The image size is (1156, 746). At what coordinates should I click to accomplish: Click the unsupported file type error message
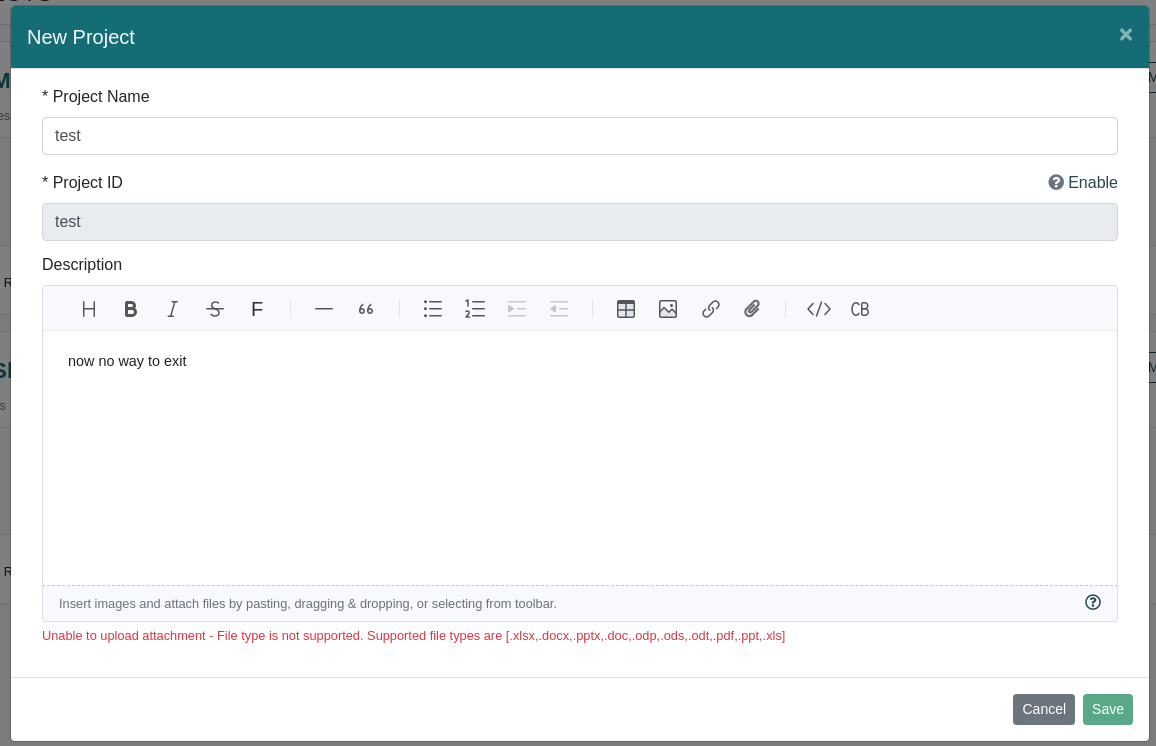pyautogui.click(x=414, y=635)
